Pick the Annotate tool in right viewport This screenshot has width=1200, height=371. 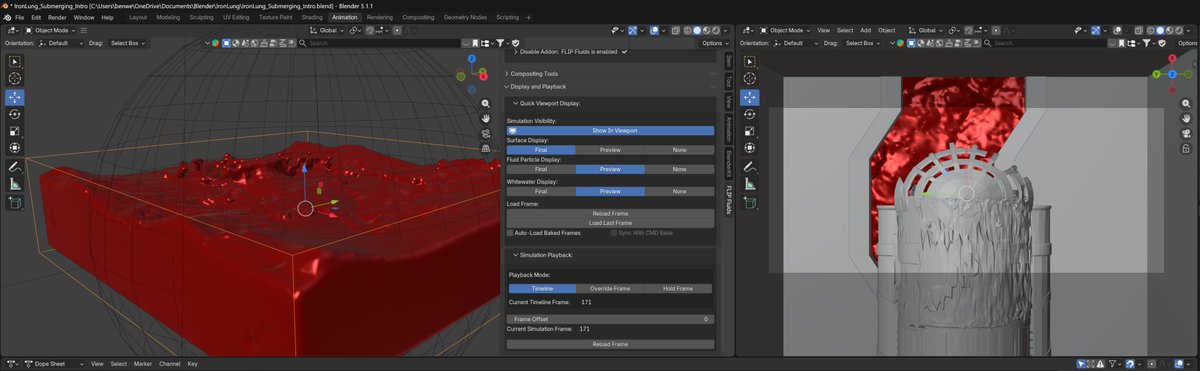point(750,167)
